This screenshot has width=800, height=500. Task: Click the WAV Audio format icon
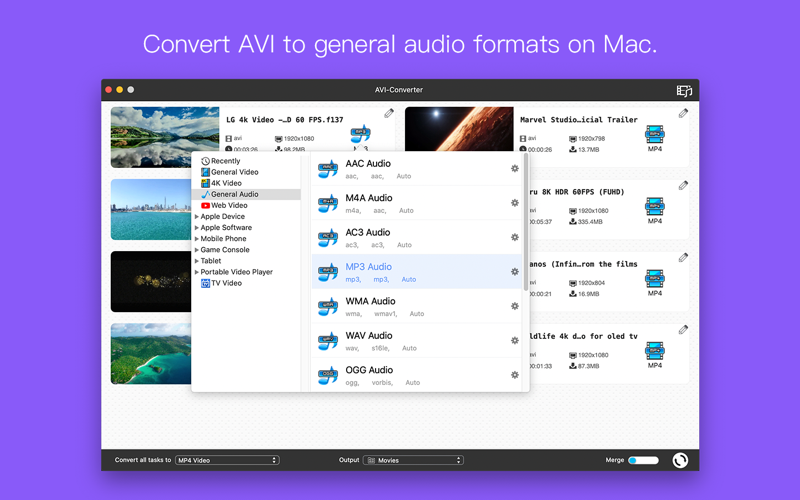328,341
